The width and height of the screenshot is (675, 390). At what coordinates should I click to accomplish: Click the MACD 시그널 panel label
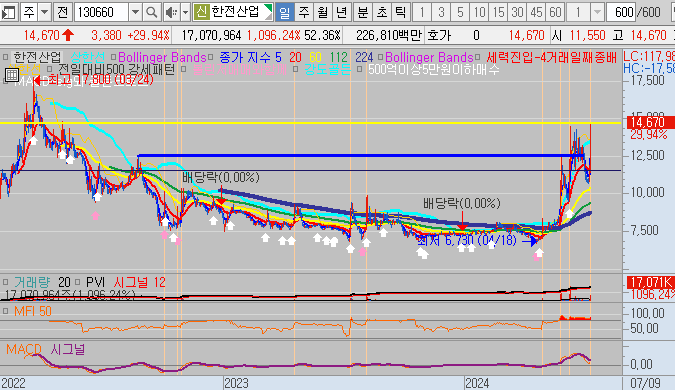point(45,349)
